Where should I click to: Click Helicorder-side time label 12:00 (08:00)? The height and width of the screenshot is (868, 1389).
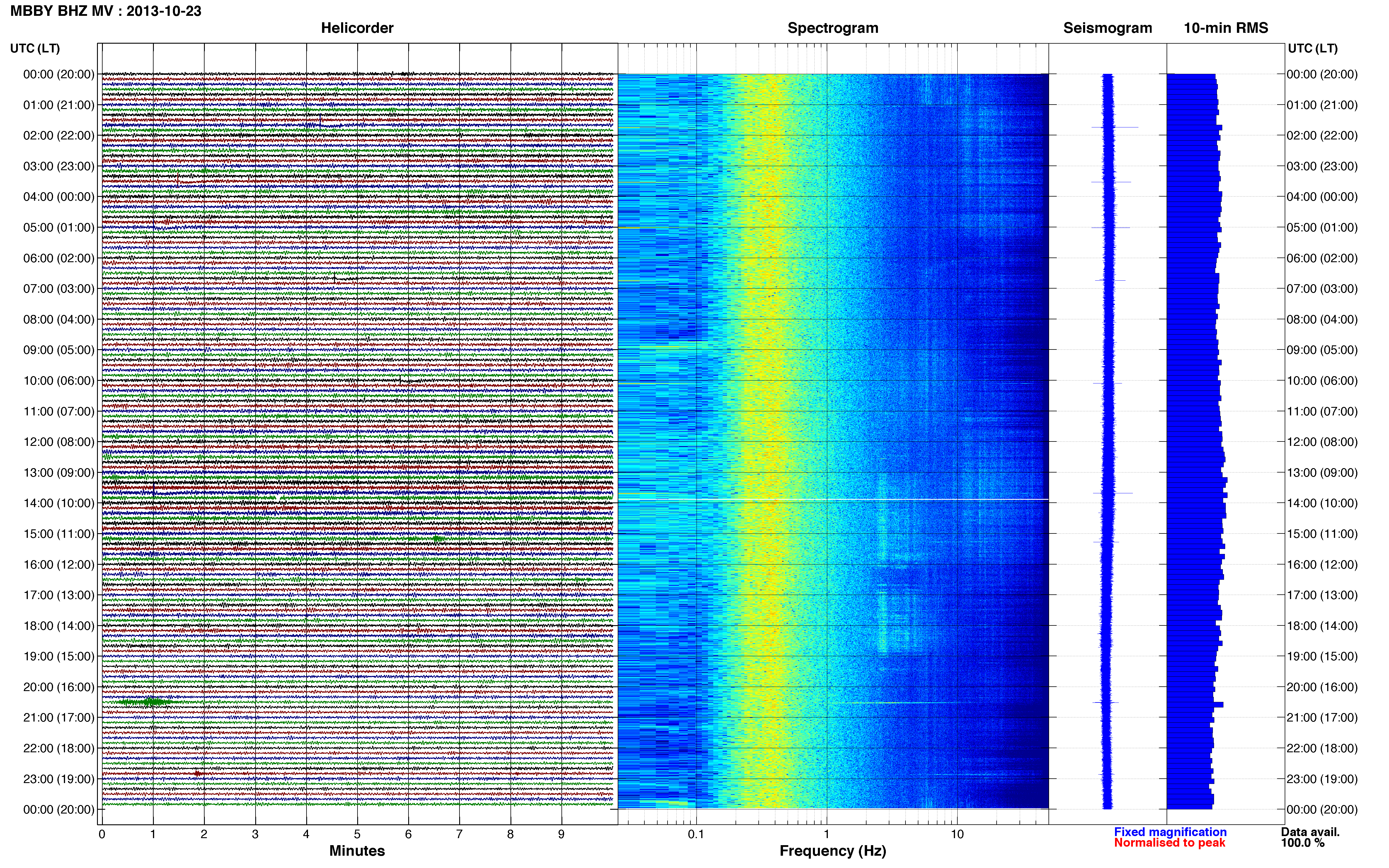[x=59, y=442]
